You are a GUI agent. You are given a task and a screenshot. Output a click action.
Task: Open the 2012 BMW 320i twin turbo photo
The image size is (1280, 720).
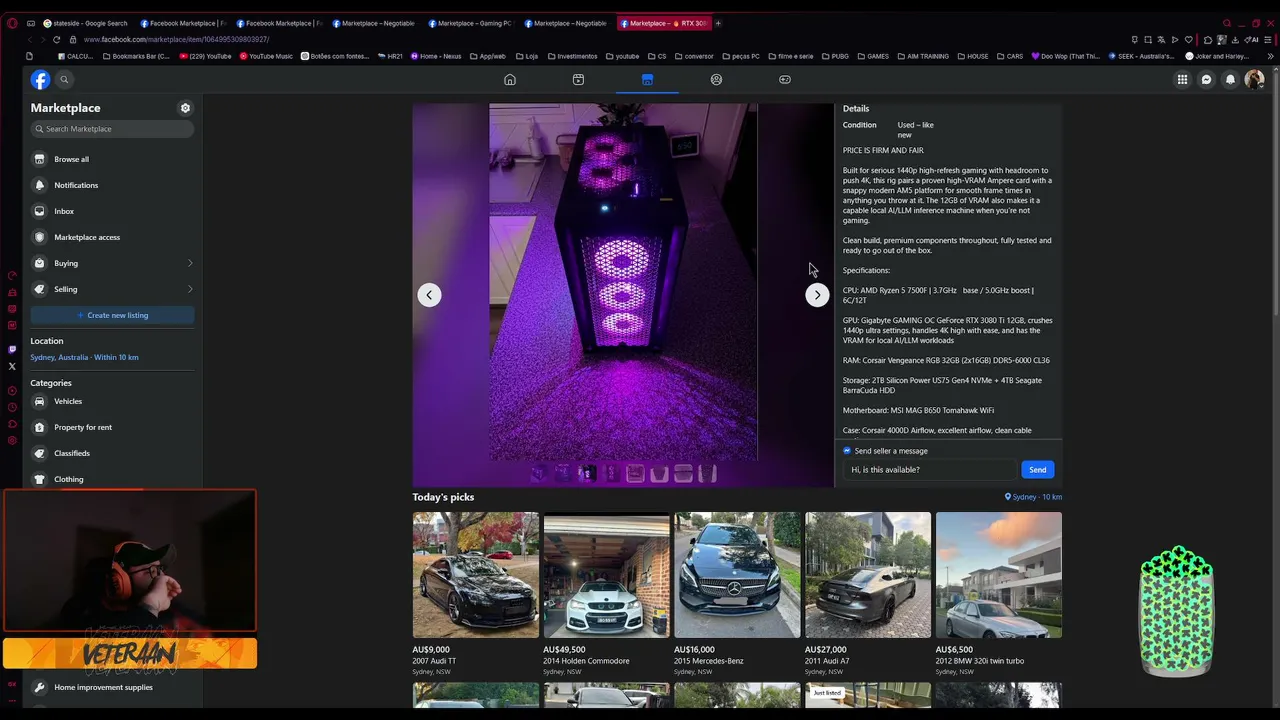click(x=999, y=575)
